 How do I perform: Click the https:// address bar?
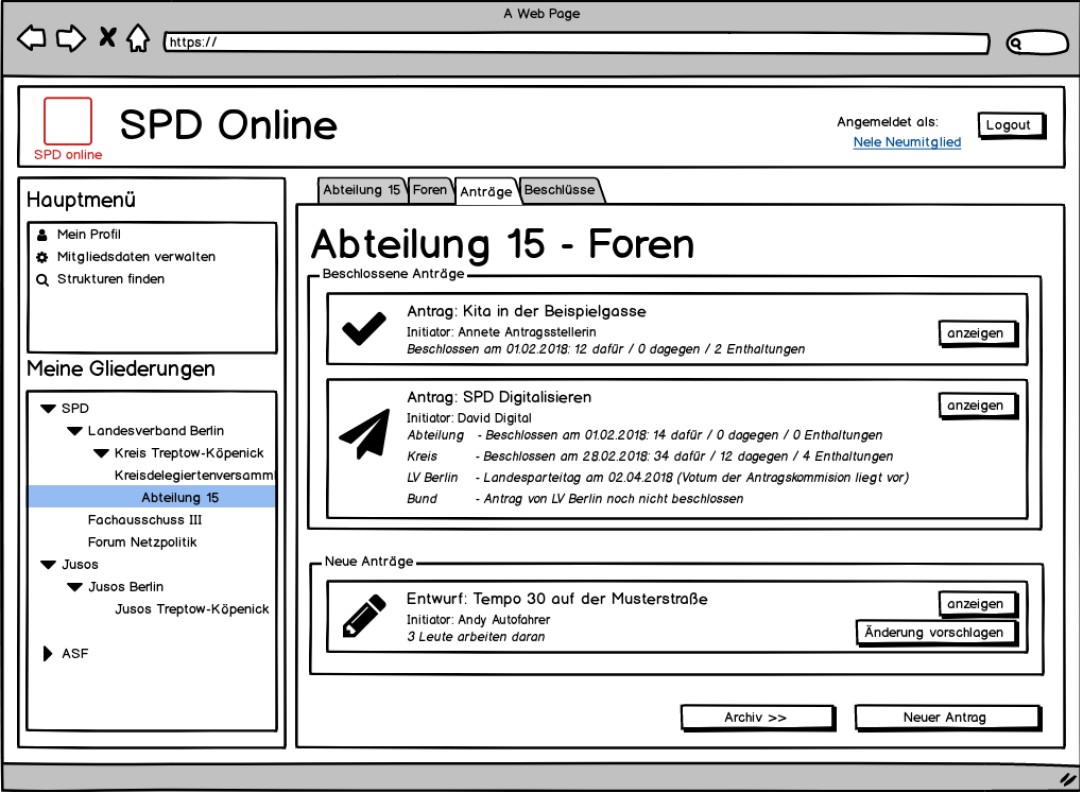coord(576,43)
